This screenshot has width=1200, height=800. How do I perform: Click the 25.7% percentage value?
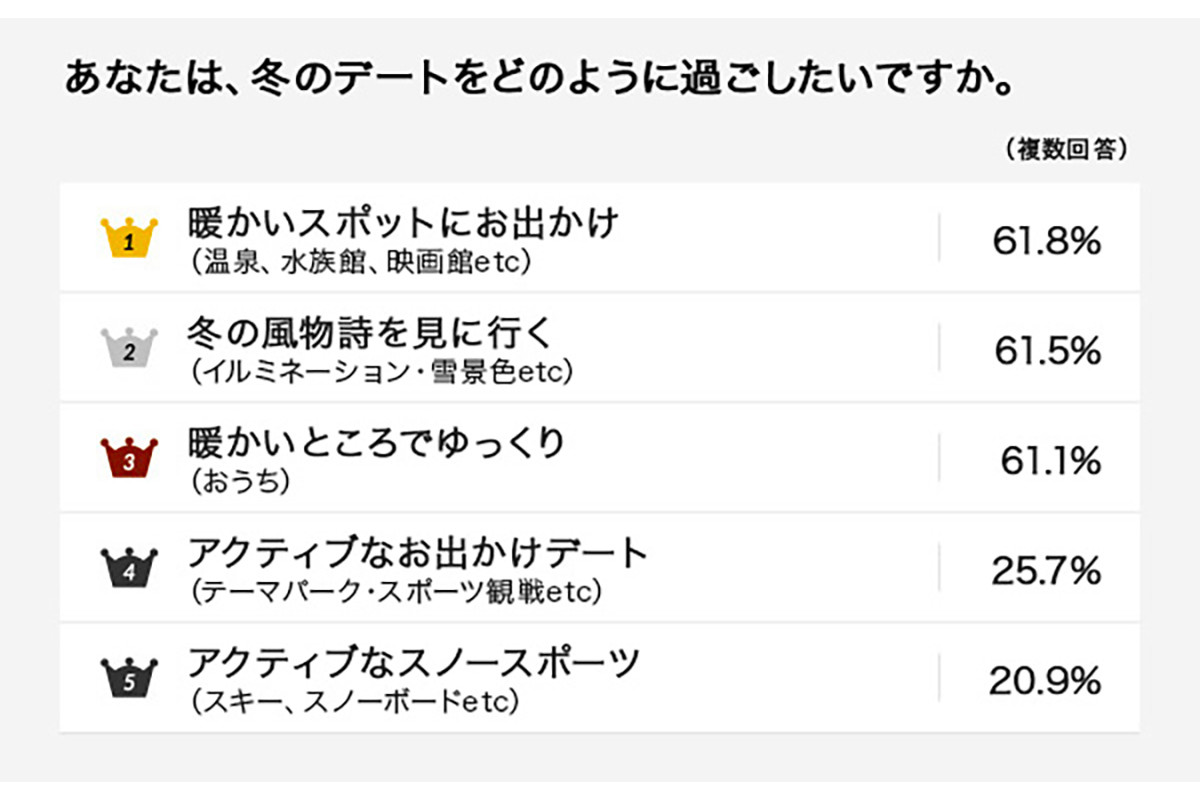(1046, 571)
